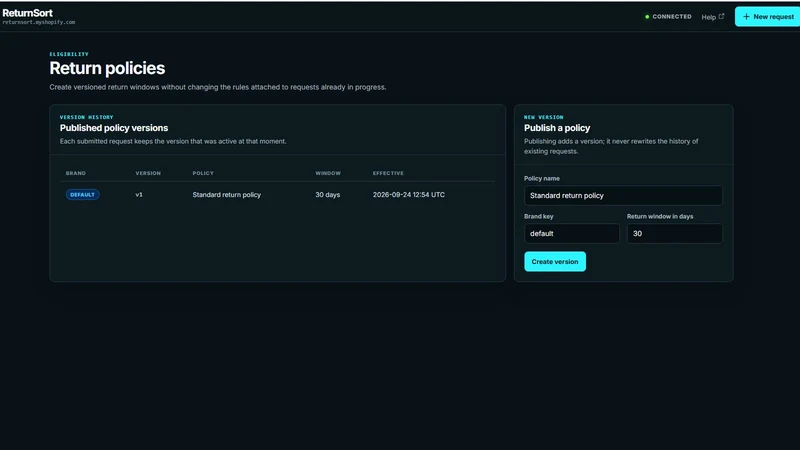Focus the Brand key input field

point(571,233)
